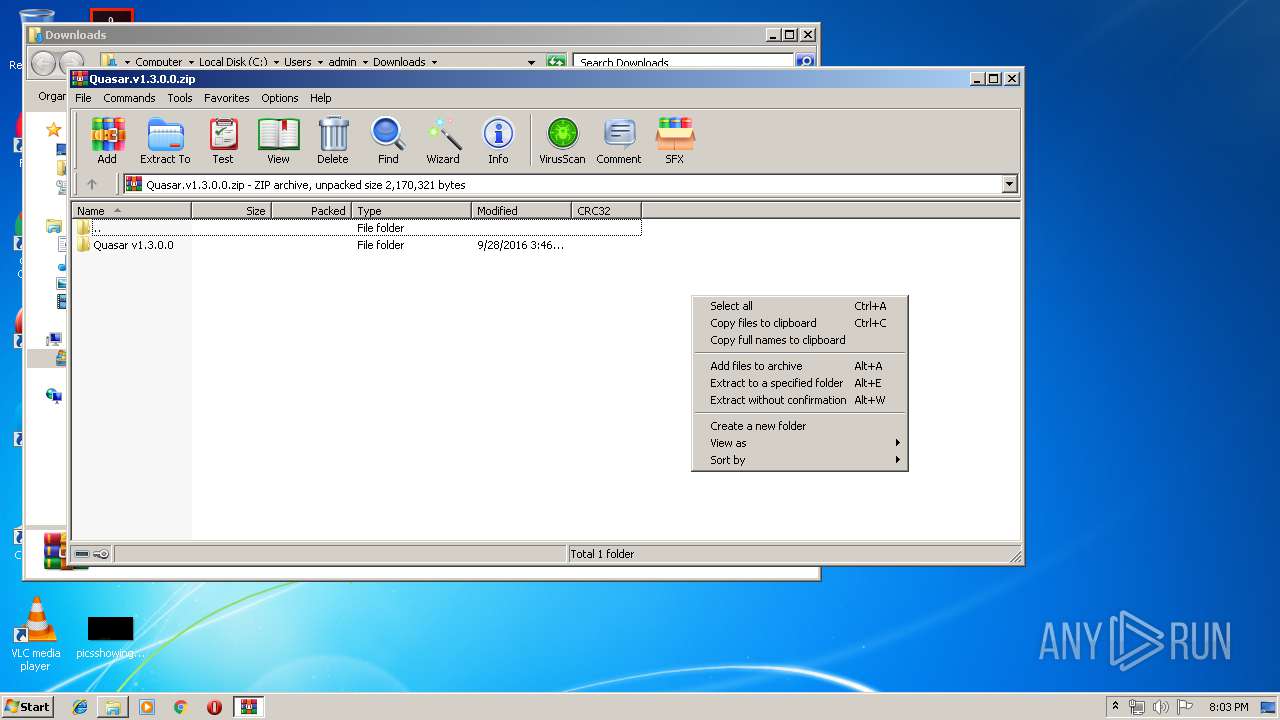Click the Windows Start button
This screenshot has height=720, width=1280.
click(27, 706)
